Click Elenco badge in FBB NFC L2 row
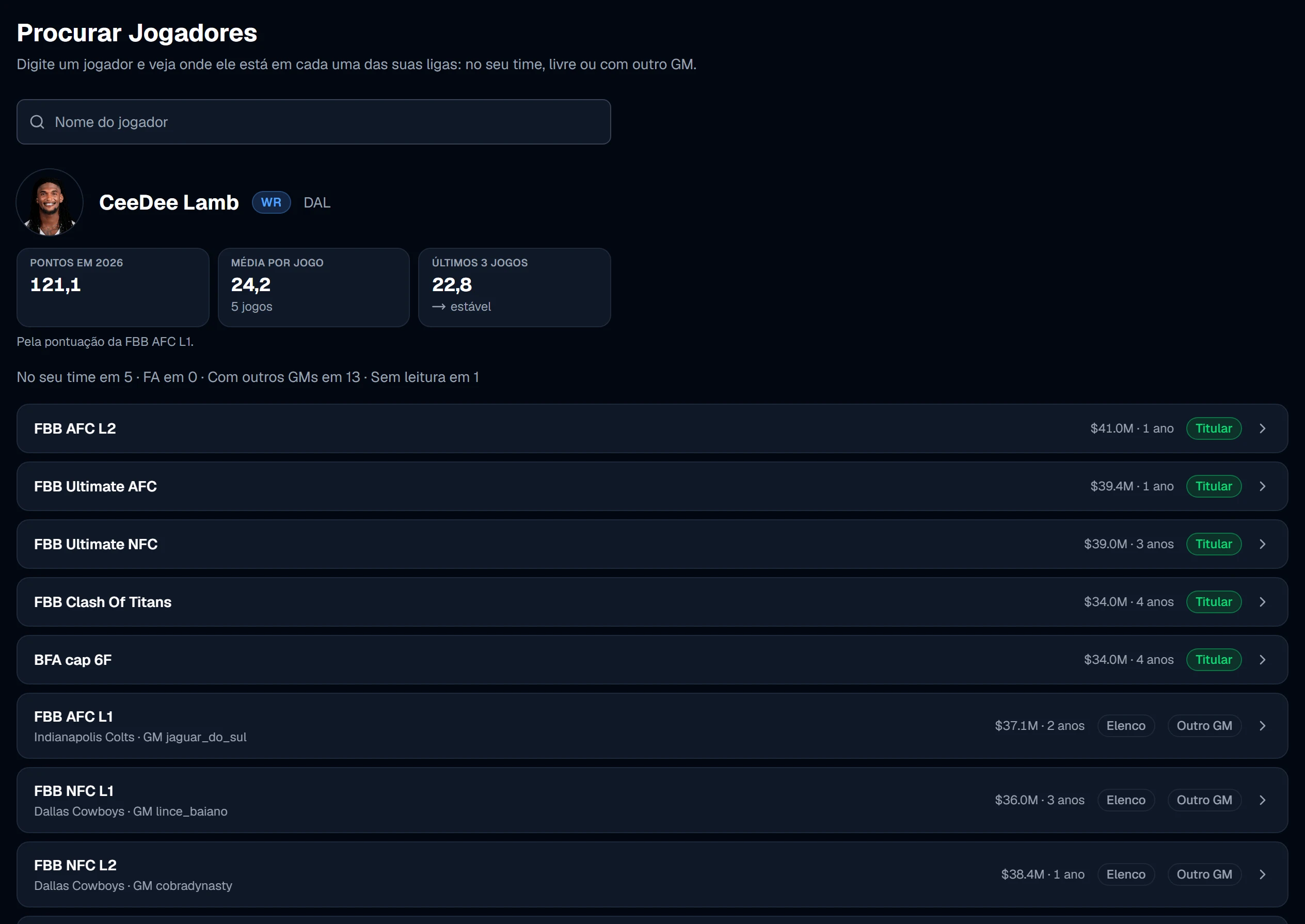This screenshot has height=924, width=1305. point(1125,874)
